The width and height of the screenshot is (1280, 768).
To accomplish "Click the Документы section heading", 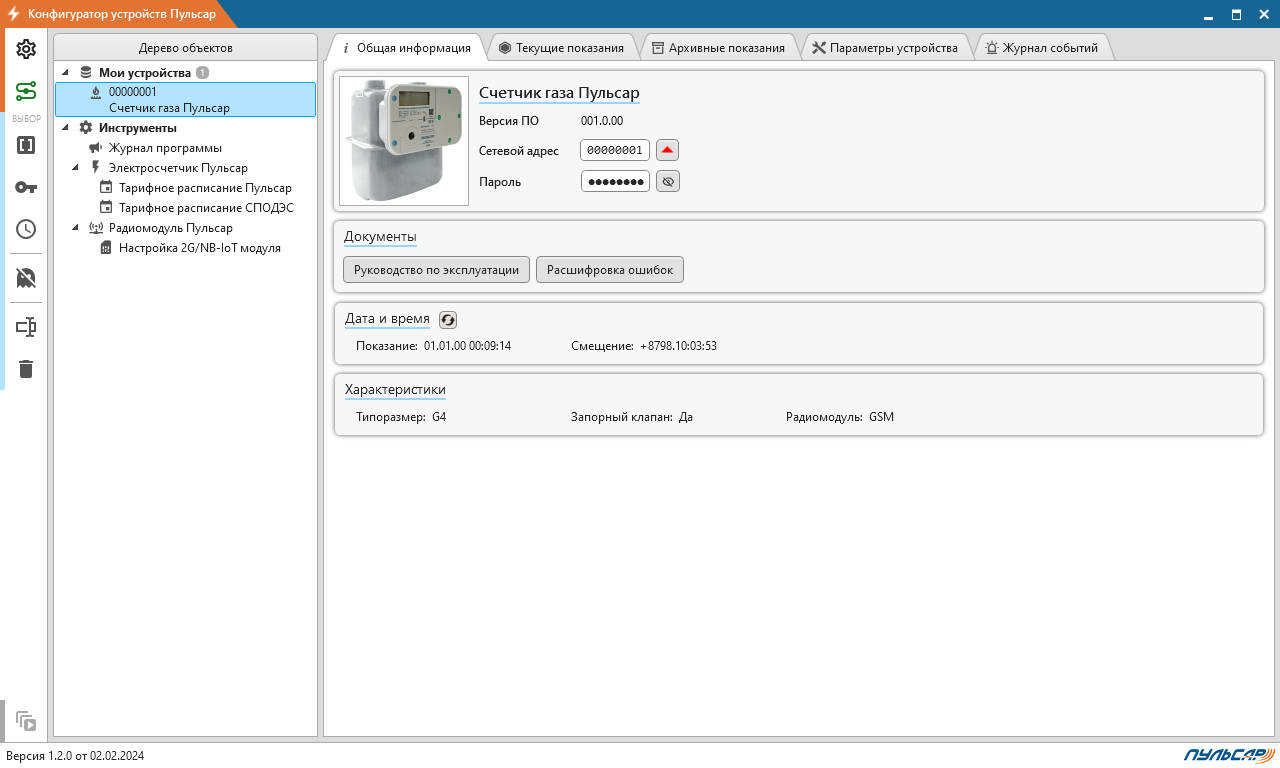I will coord(380,237).
